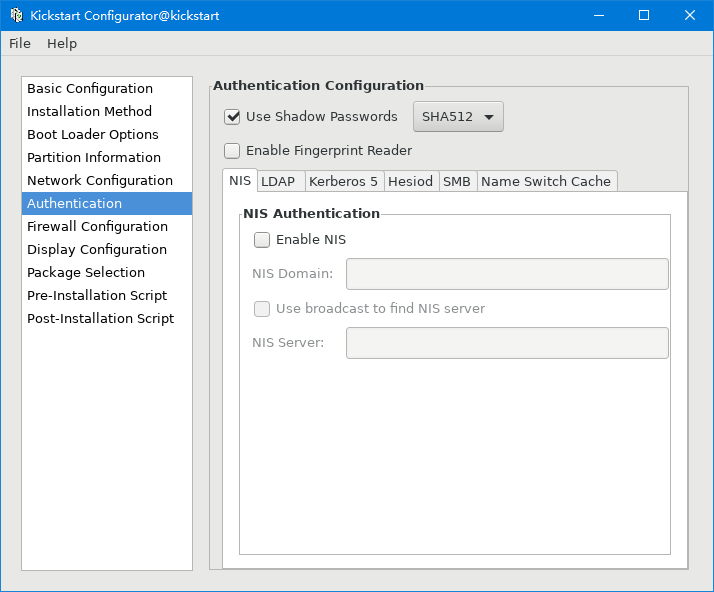Close the Kickstart Configurator window
This screenshot has height=592, width=714.
689,15
